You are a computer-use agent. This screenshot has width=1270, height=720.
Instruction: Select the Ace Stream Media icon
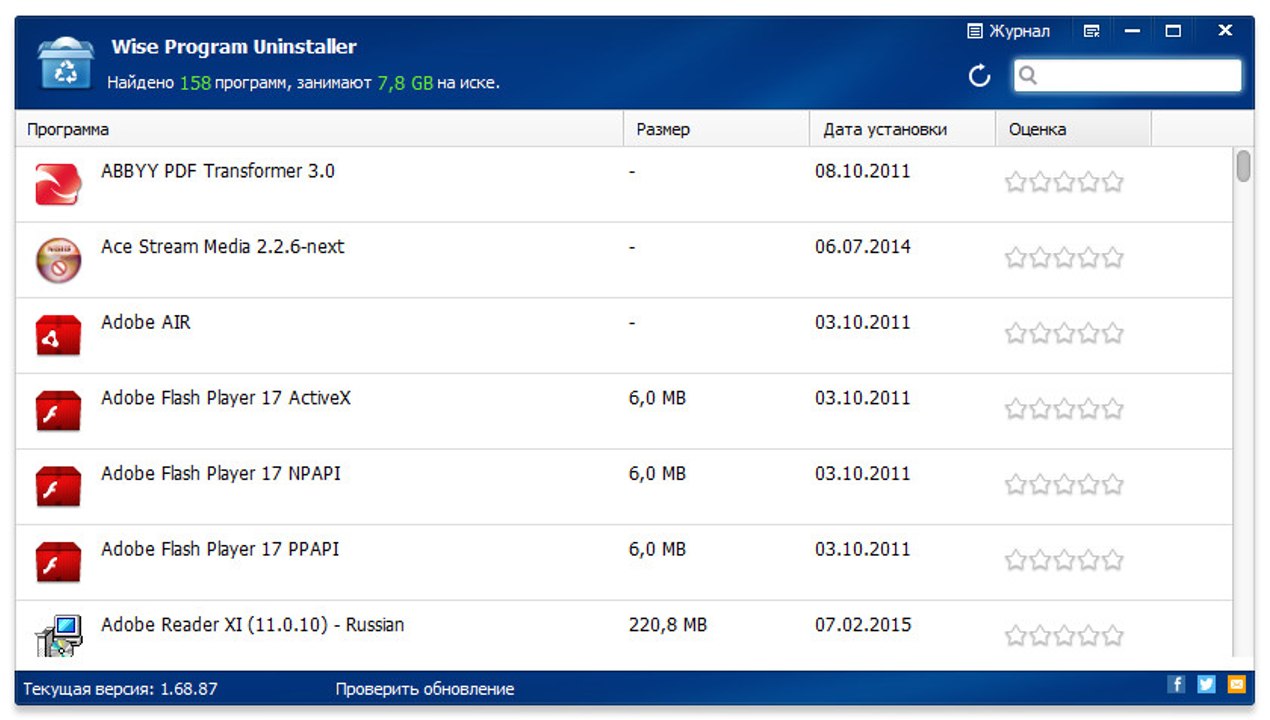[58, 260]
